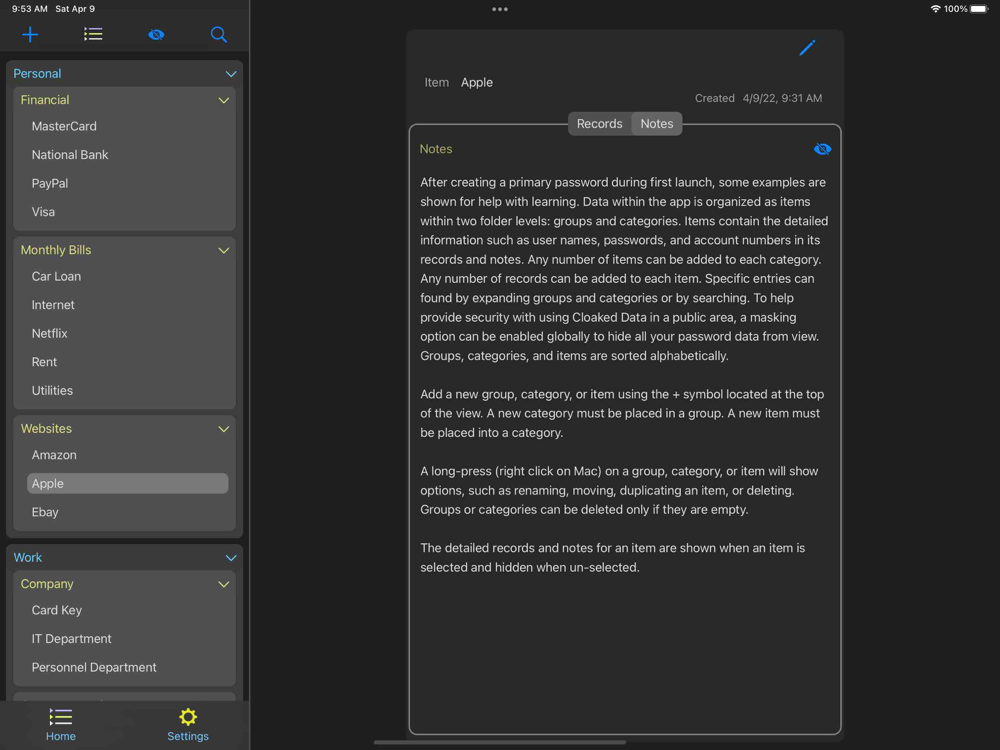This screenshot has height=750, width=1000.
Task: Collapse the Work group chevron
Action: pyautogui.click(x=231, y=558)
